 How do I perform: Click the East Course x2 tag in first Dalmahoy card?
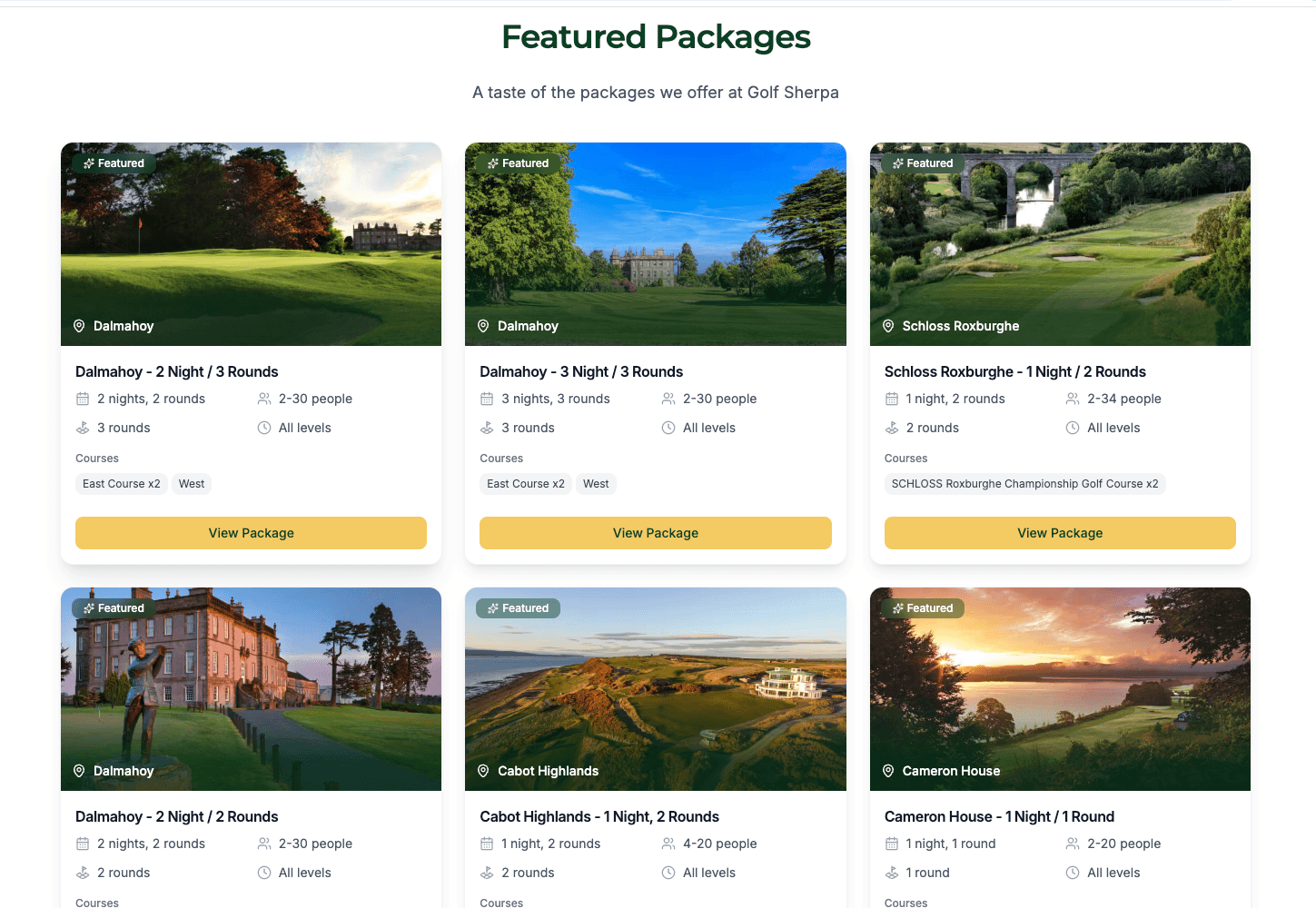tap(122, 484)
